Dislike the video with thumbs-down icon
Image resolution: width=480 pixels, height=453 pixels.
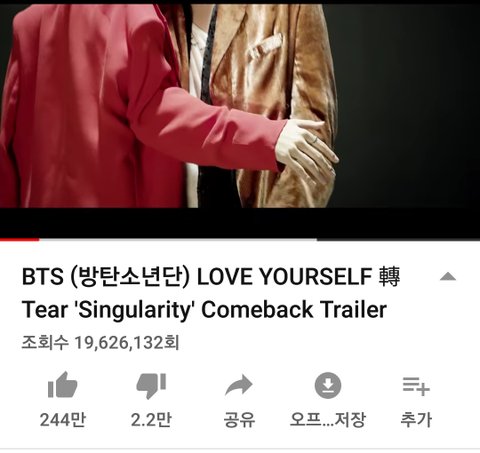151,386
